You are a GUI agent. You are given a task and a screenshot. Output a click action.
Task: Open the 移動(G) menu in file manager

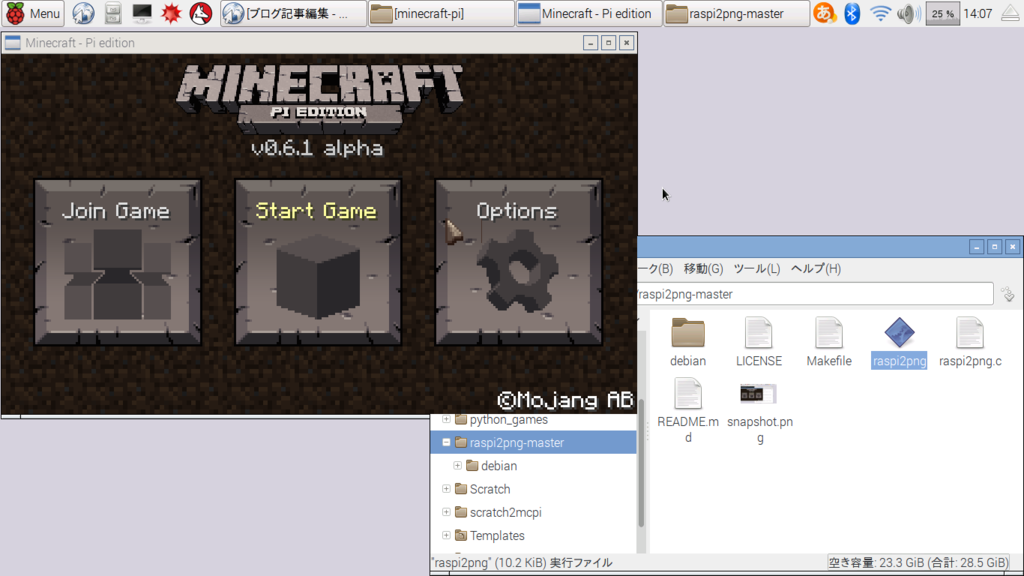(703, 268)
